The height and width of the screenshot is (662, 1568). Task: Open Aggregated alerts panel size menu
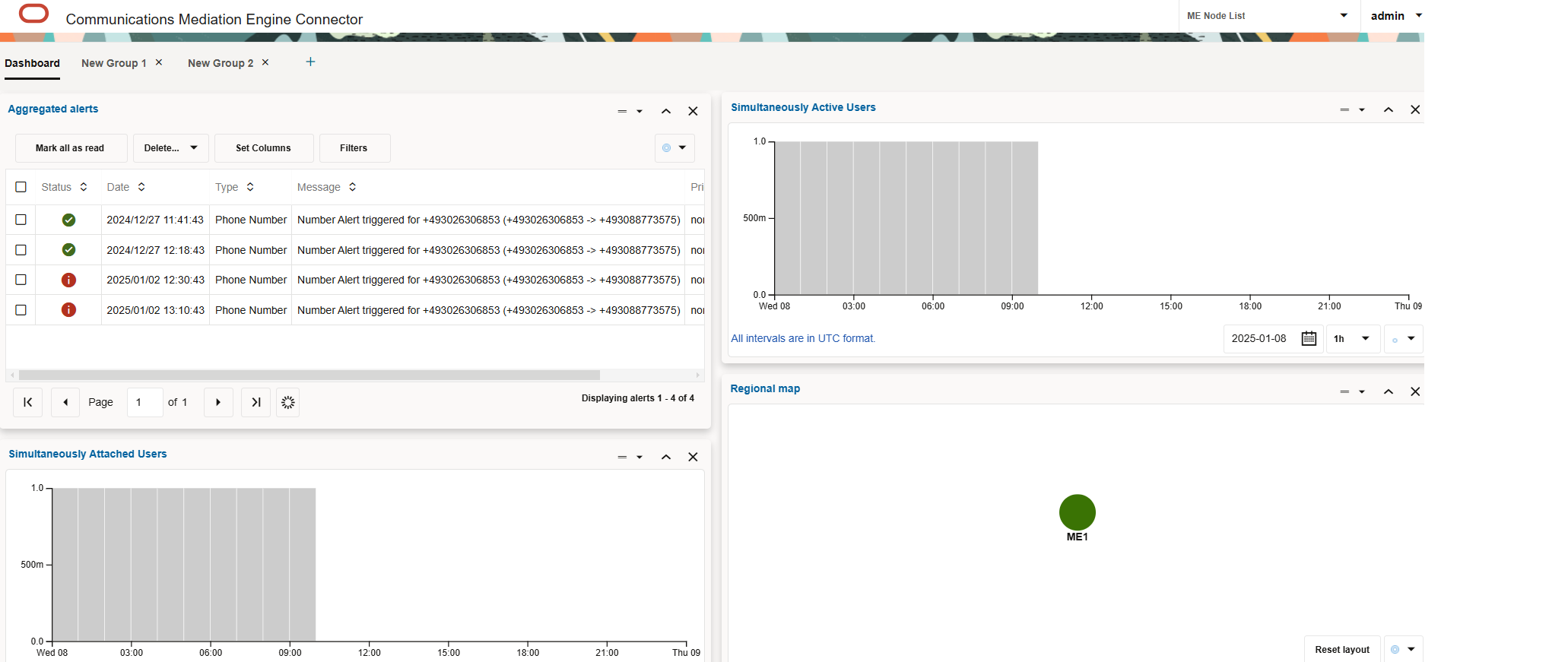tap(630, 111)
